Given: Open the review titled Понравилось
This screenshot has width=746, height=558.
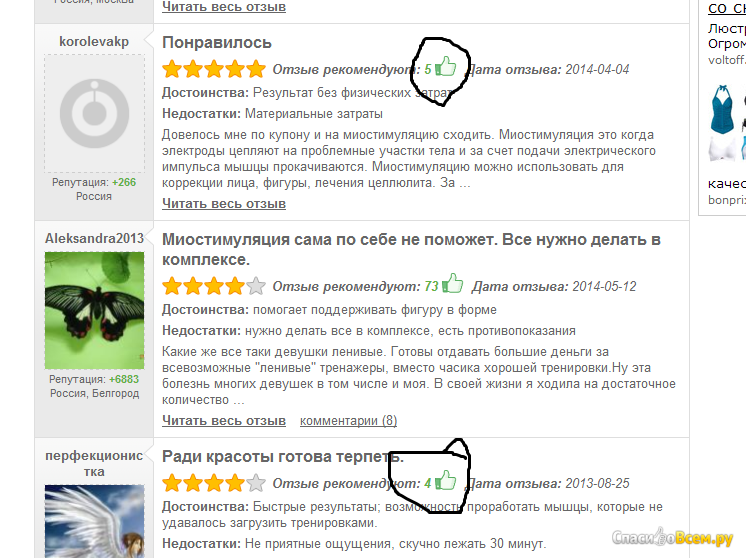Looking at the screenshot, I should pyautogui.click(x=217, y=42).
